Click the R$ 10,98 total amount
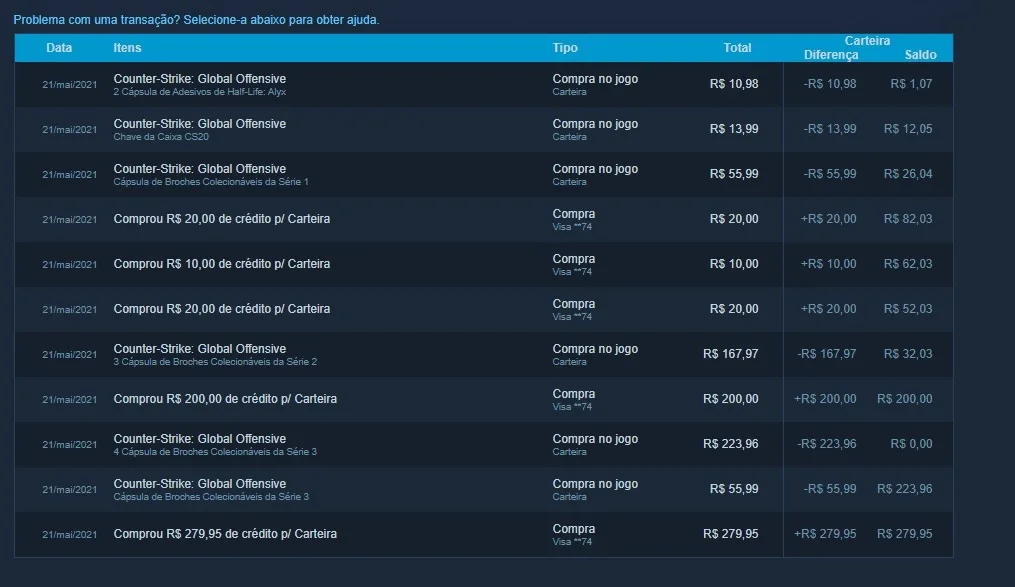1015x587 pixels. (x=734, y=84)
